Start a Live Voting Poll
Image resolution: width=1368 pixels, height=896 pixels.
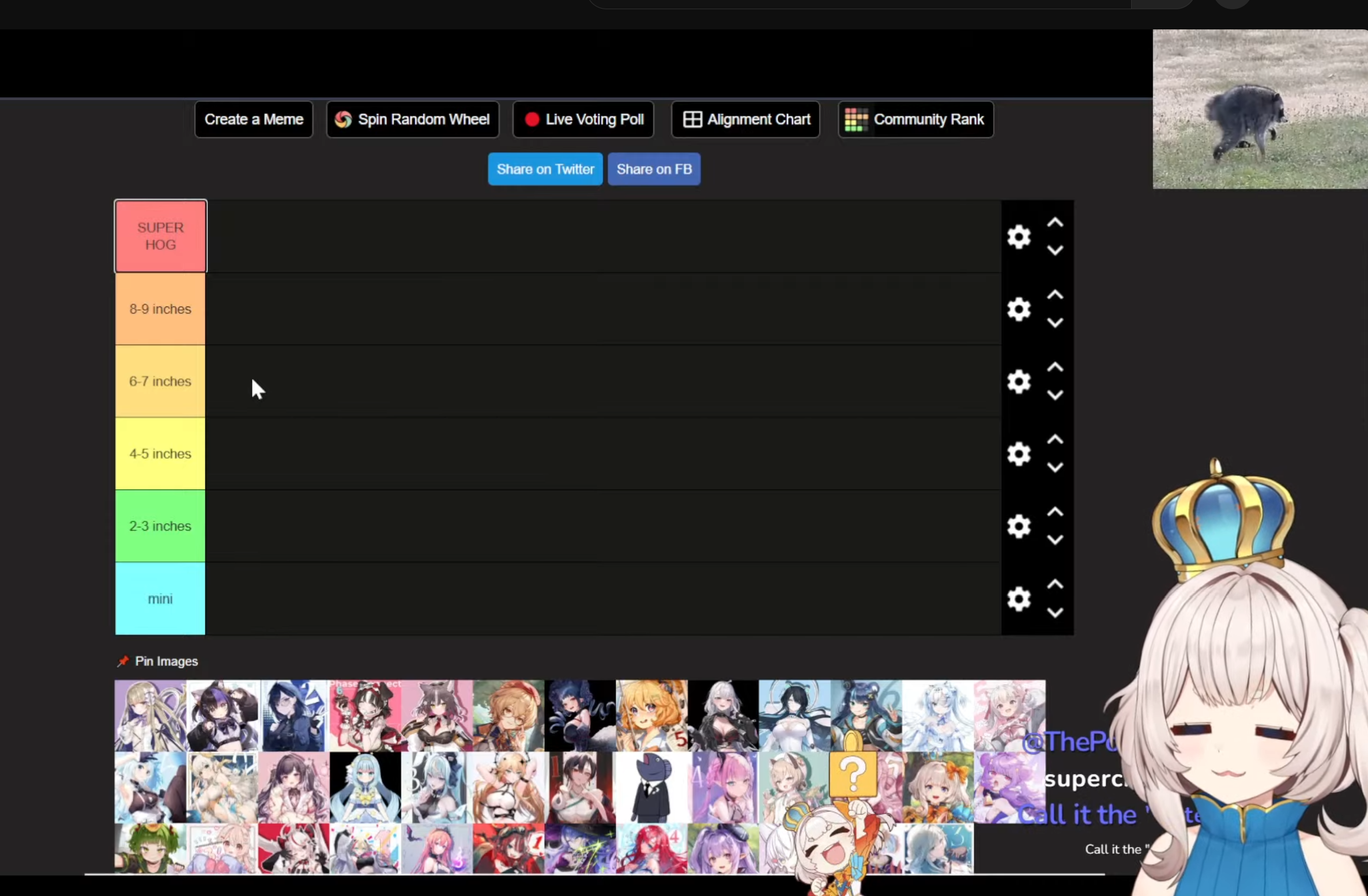(583, 119)
